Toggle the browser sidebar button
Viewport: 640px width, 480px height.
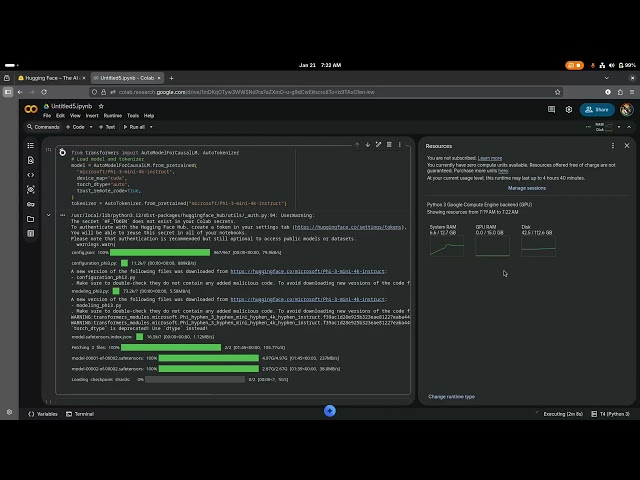[x=8, y=92]
